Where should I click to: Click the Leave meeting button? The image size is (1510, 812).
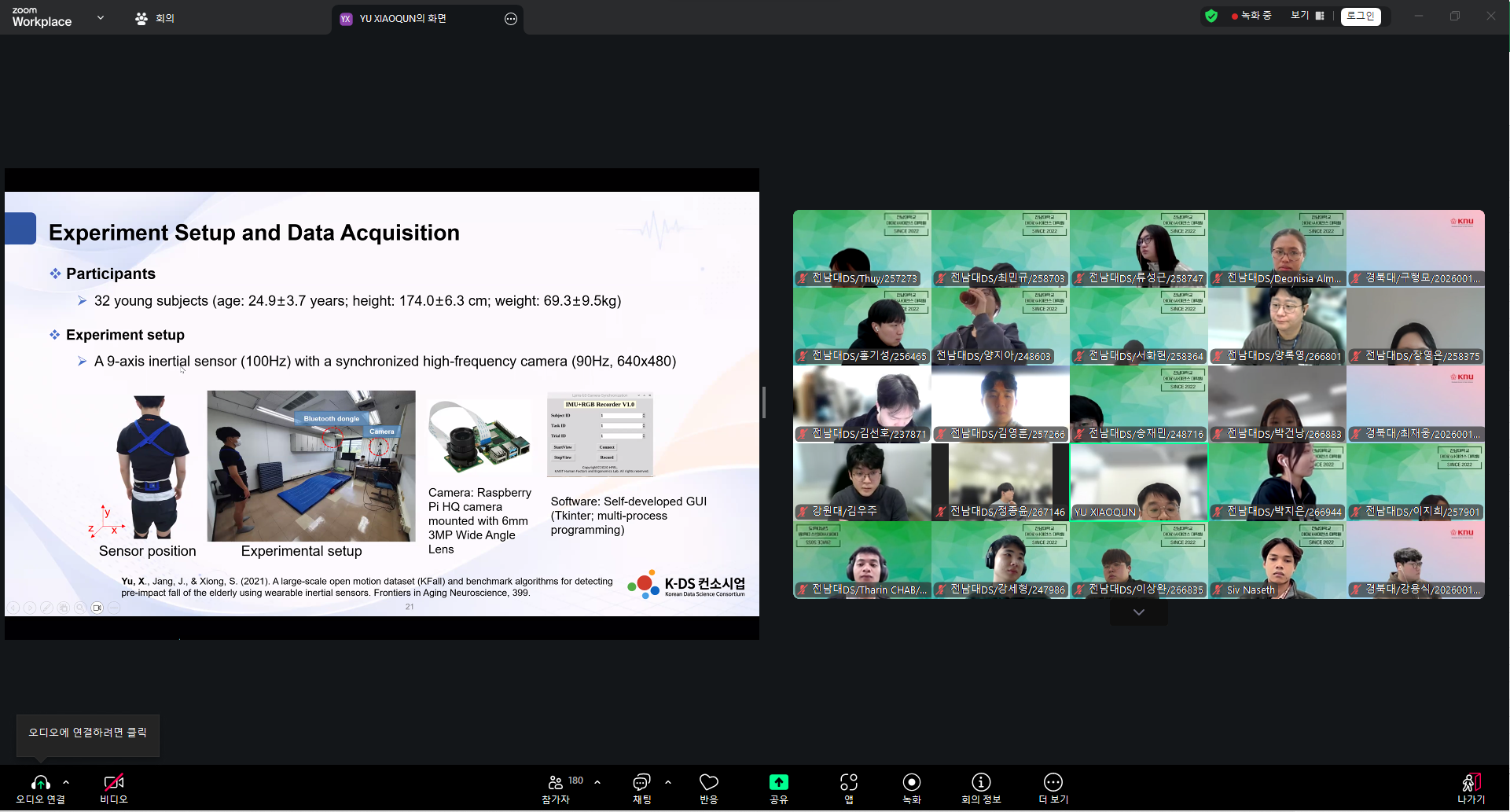[x=1471, y=788]
